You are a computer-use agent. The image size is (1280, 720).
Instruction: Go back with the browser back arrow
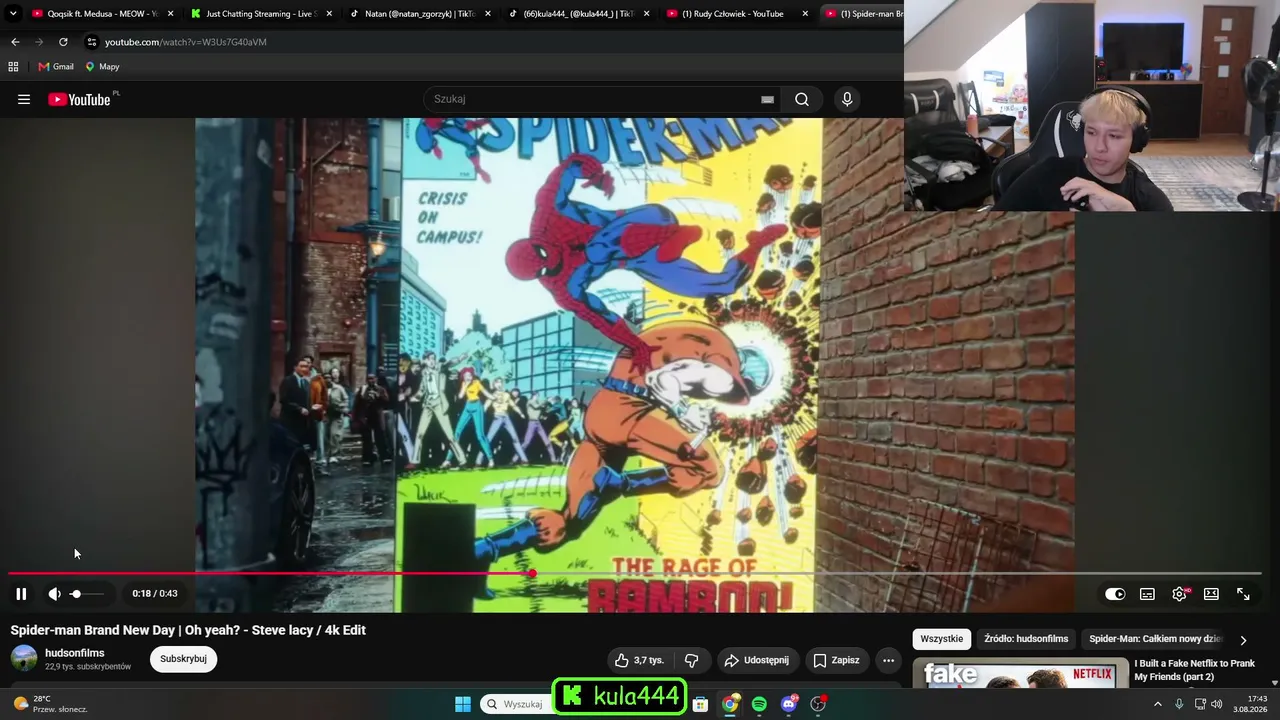15,42
